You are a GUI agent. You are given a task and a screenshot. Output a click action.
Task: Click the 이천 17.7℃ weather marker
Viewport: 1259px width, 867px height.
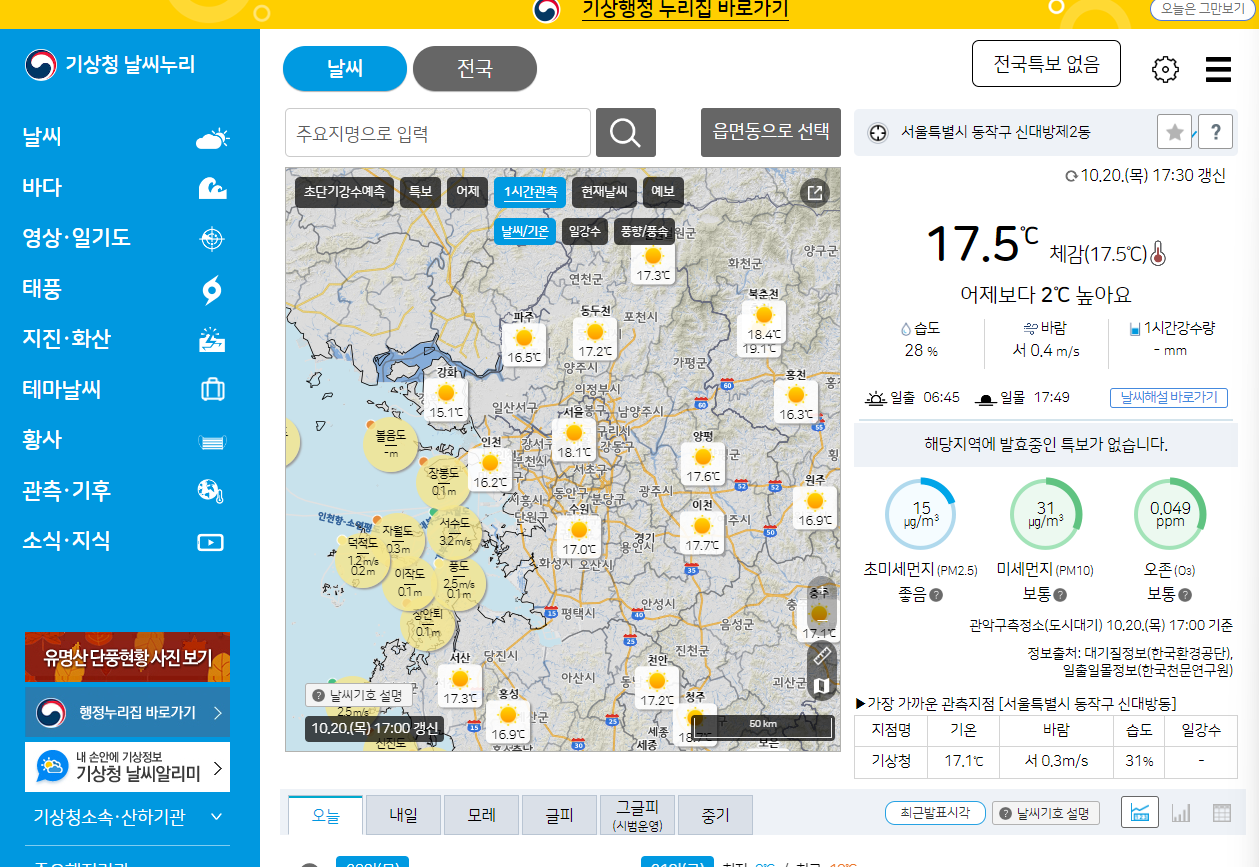(703, 533)
